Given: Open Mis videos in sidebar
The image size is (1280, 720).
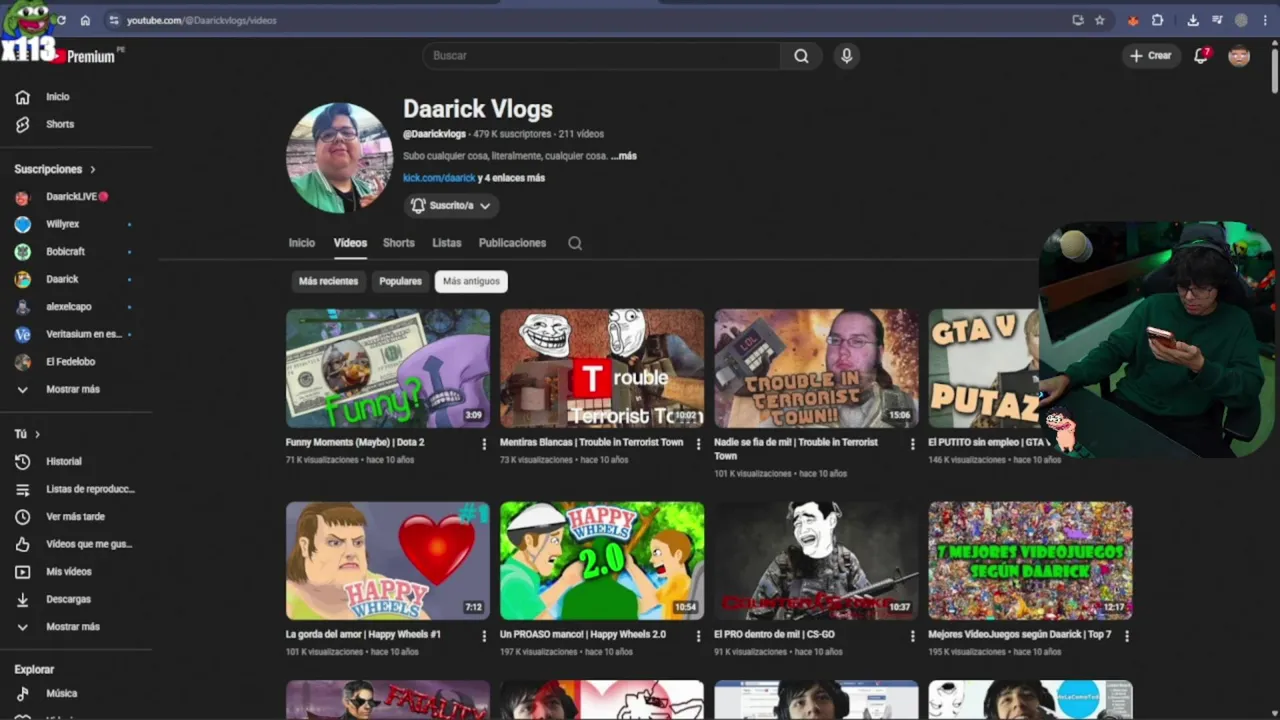Looking at the screenshot, I should [68, 571].
